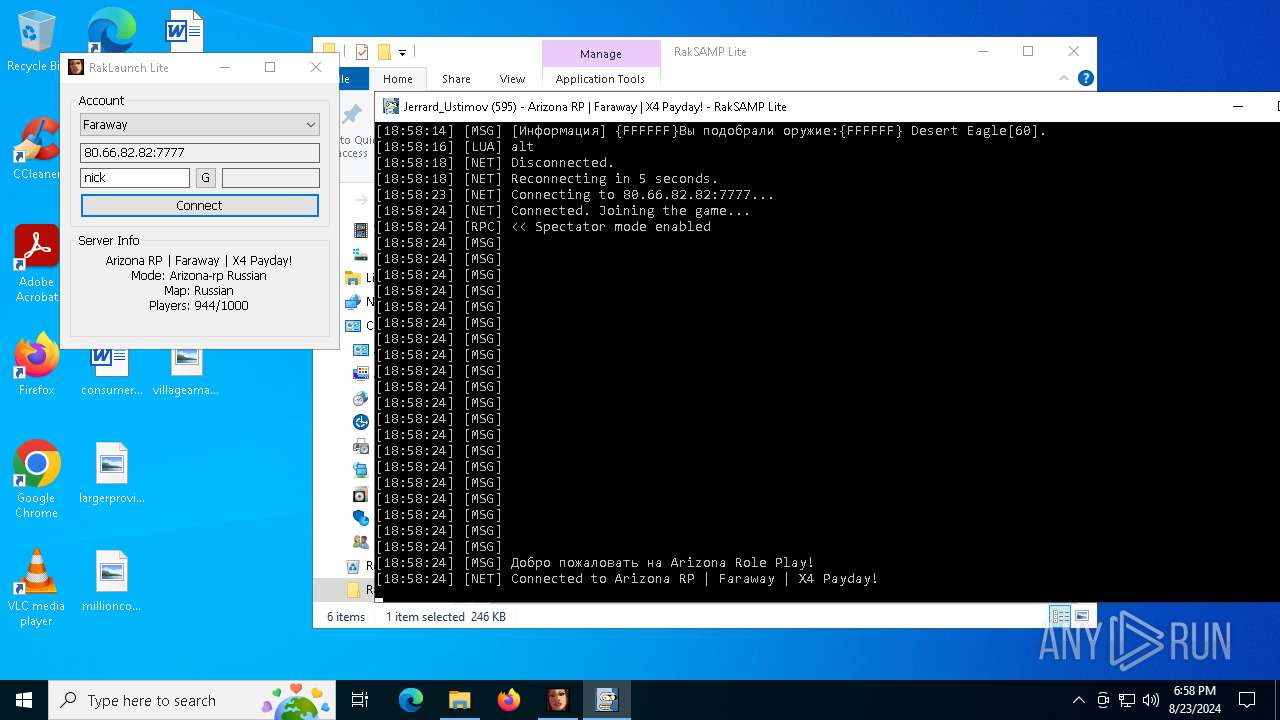This screenshot has height=720, width=1280.
Task: Click the server address field 80.66.82.82:7777
Action: point(200,152)
